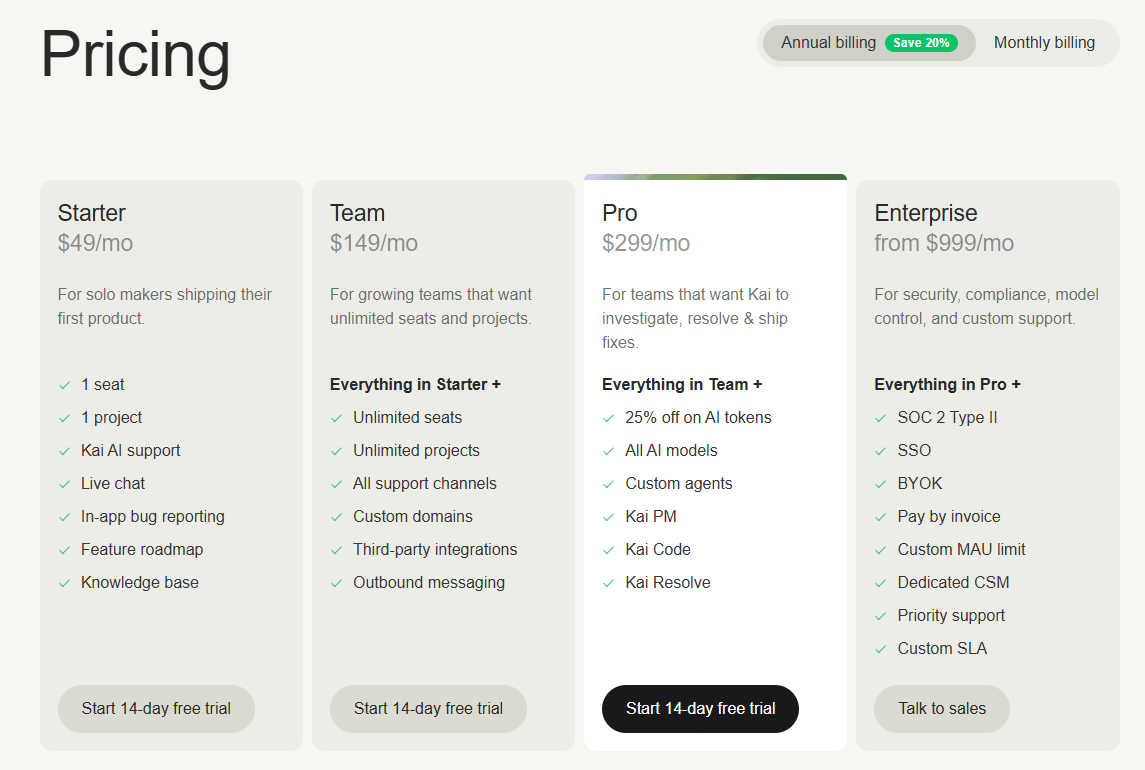The height and width of the screenshot is (770, 1145).
Task: Click the checkmark beside Outbound messaging
Action: (337, 583)
